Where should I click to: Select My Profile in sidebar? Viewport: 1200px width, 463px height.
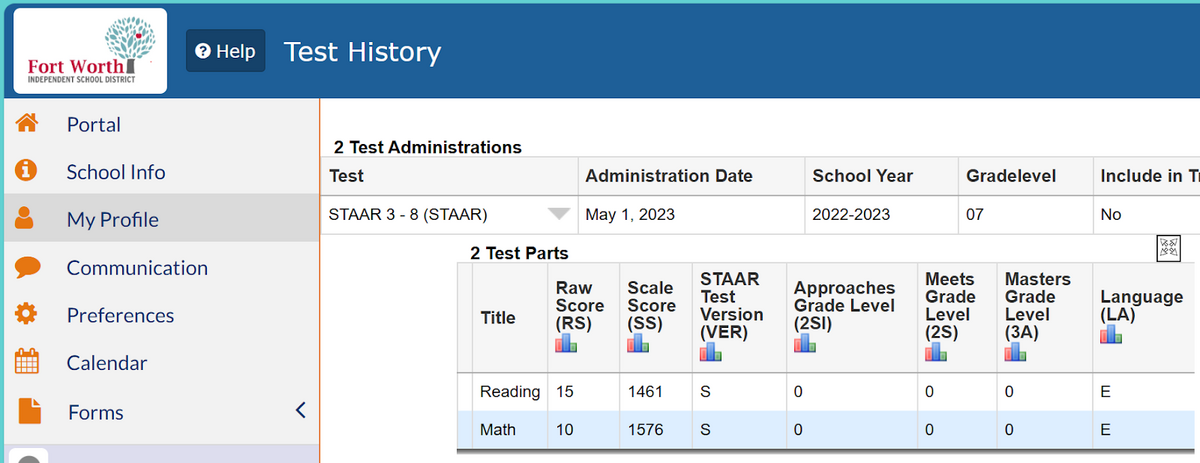click(x=112, y=220)
